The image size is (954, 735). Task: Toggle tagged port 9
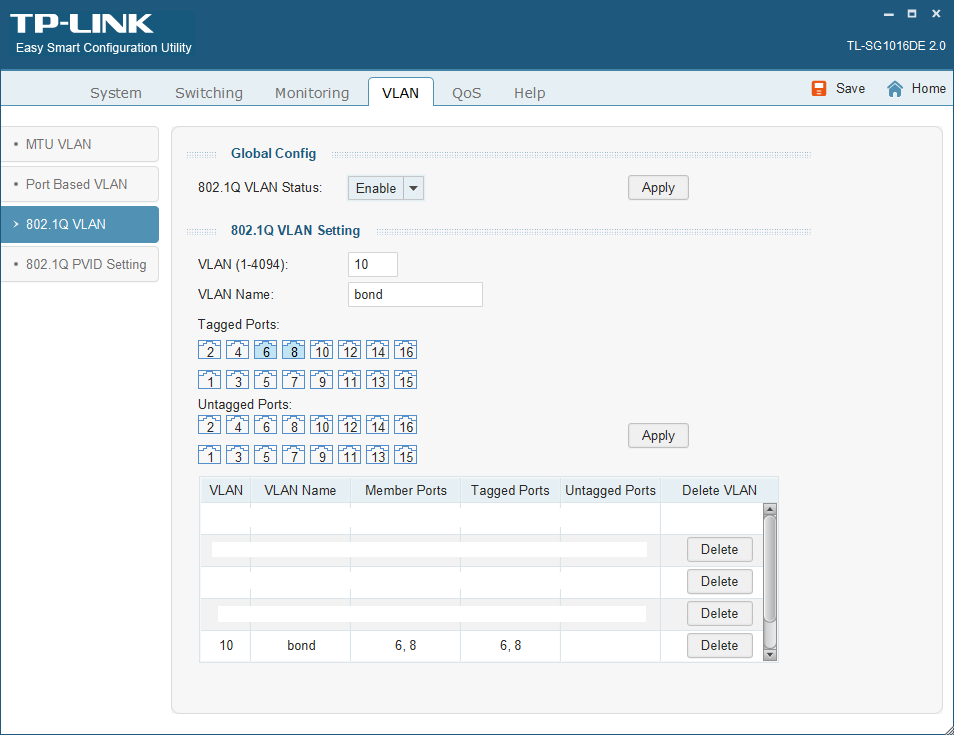[x=321, y=380]
